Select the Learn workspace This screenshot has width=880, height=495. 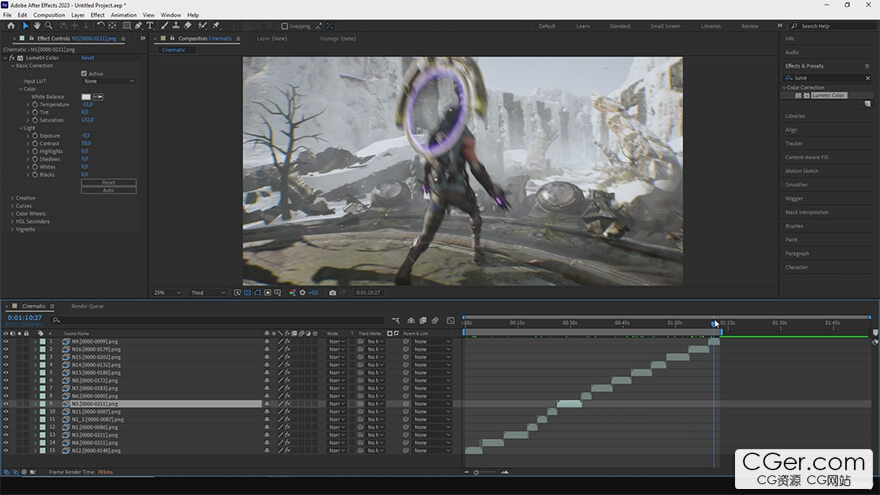click(x=583, y=26)
